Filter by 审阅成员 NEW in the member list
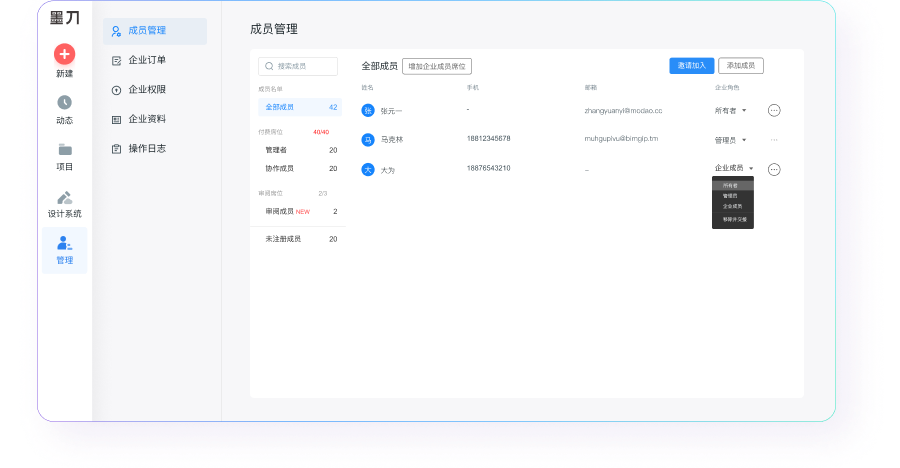The height and width of the screenshot is (468, 900). [300, 211]
